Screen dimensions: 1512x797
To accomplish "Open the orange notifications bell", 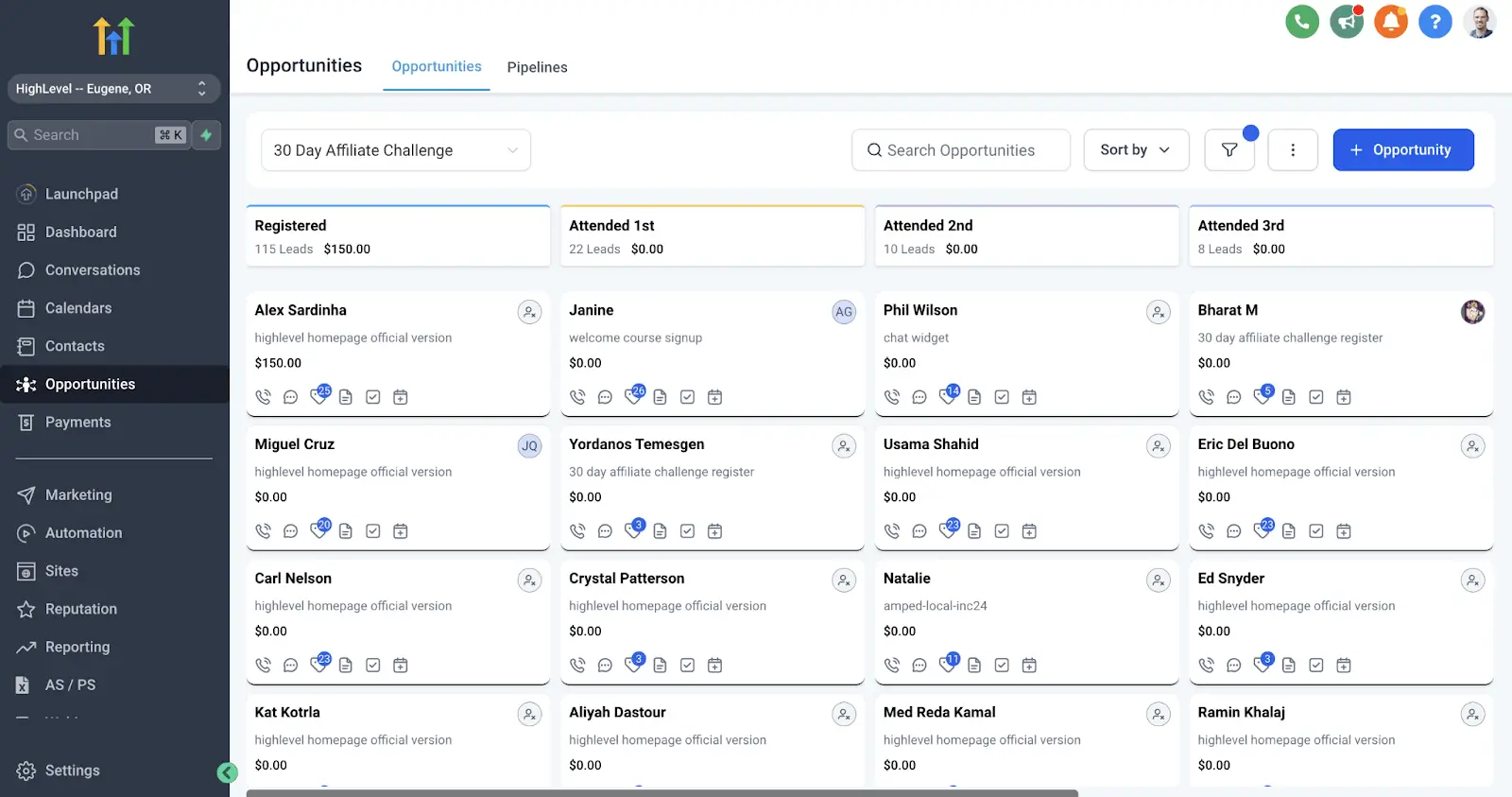I will 1391,21.
